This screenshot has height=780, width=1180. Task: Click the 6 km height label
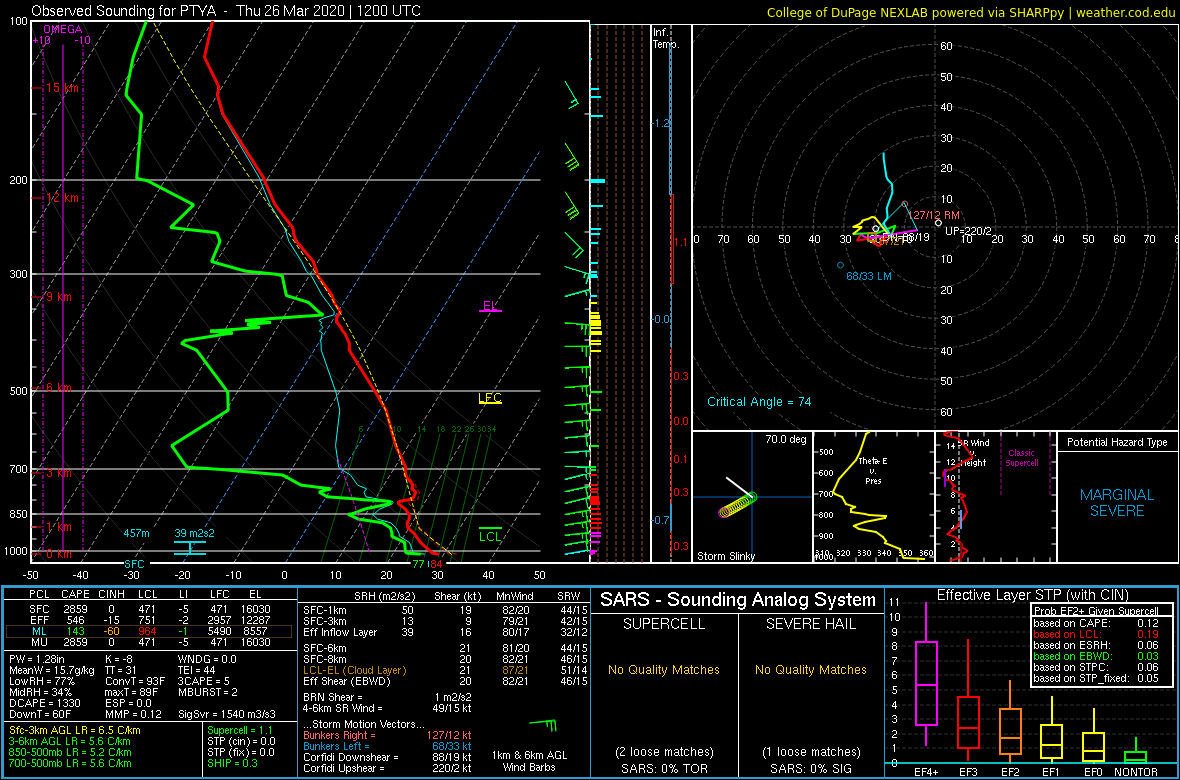tap(59, 388)
